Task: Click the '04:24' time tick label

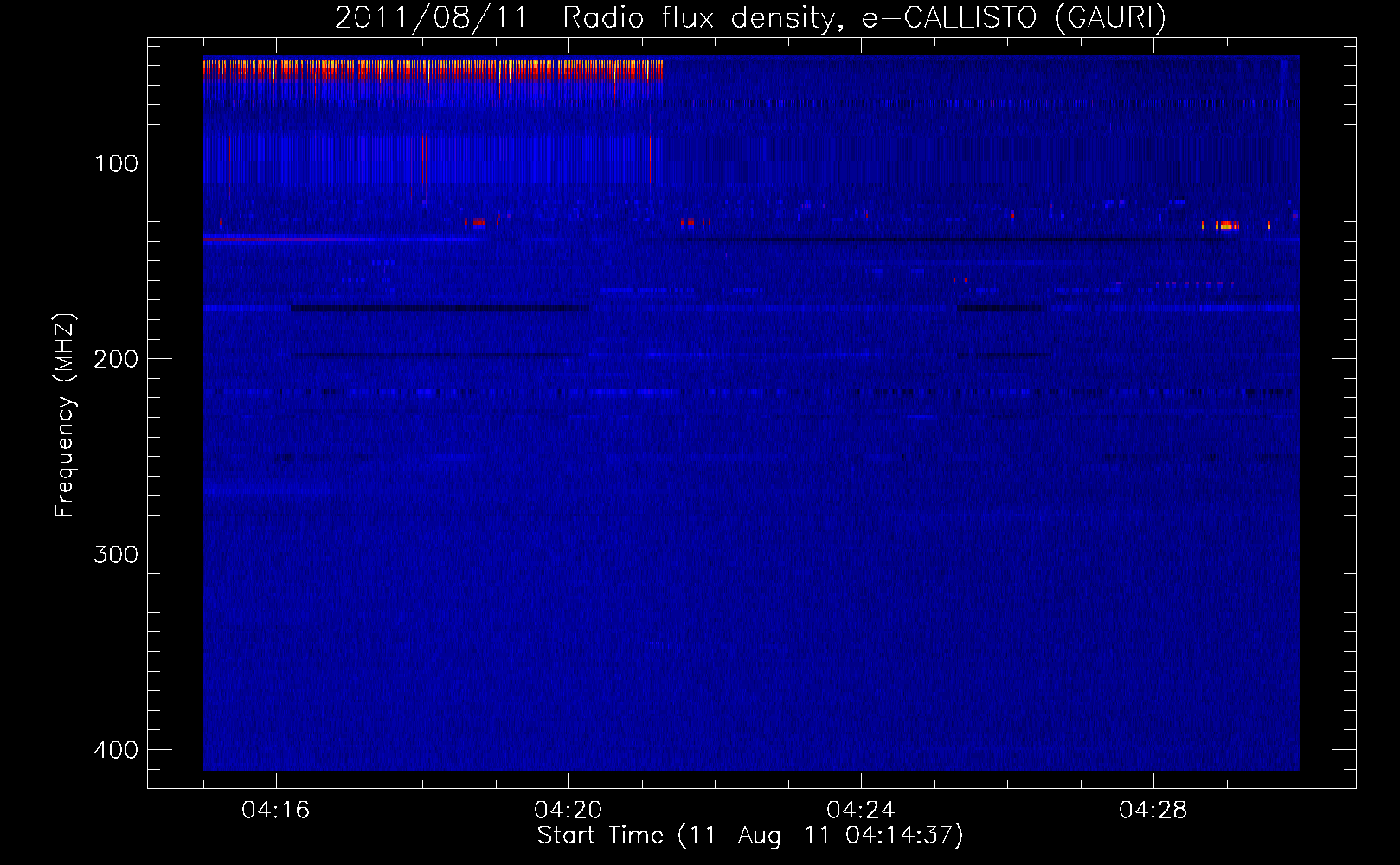Action: click(x=861, y=811)
